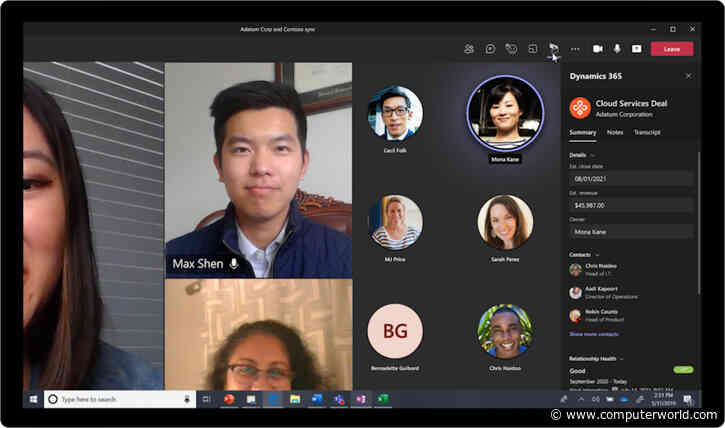725x428 pixels.
Task: Click the search box microphone icon
Action: click(187, 399)
